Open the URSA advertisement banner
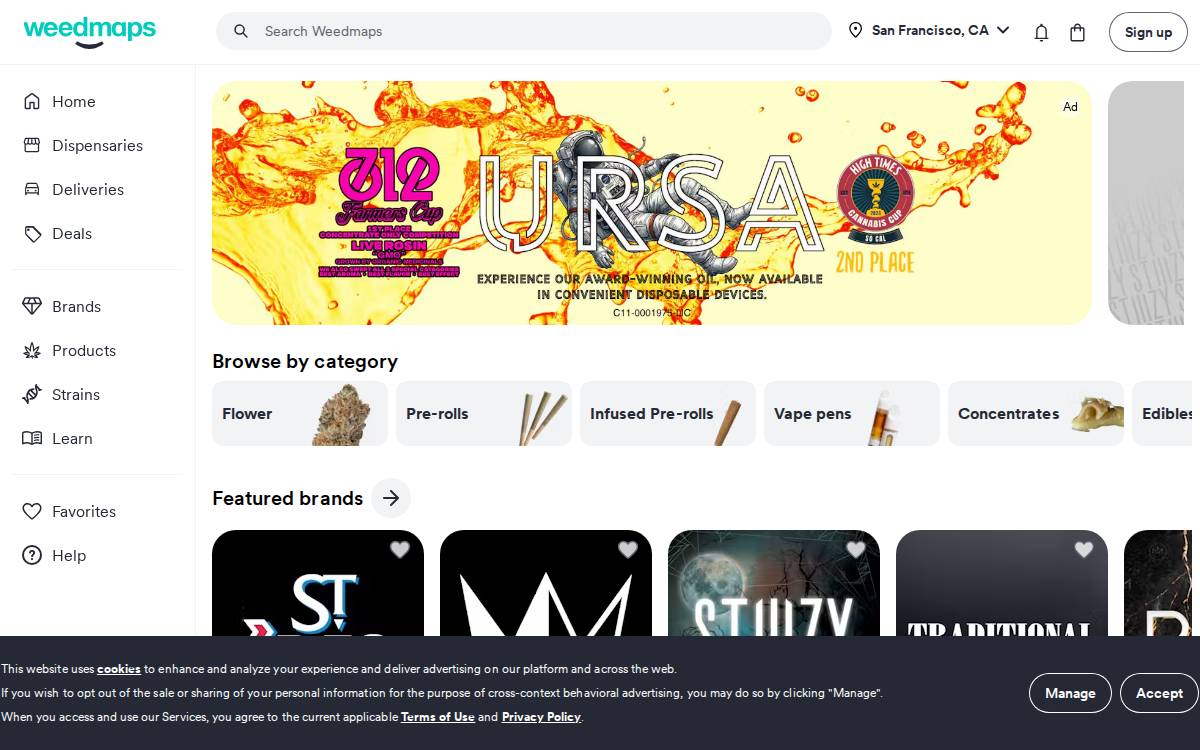 coord(652,203)
